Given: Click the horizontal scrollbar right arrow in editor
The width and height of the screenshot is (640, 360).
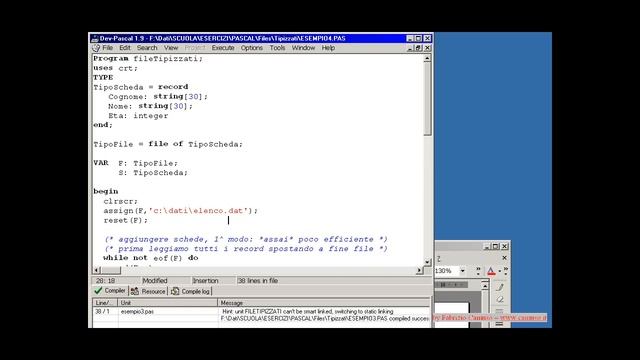Looking at the screenshot, I should coord(419,270).
